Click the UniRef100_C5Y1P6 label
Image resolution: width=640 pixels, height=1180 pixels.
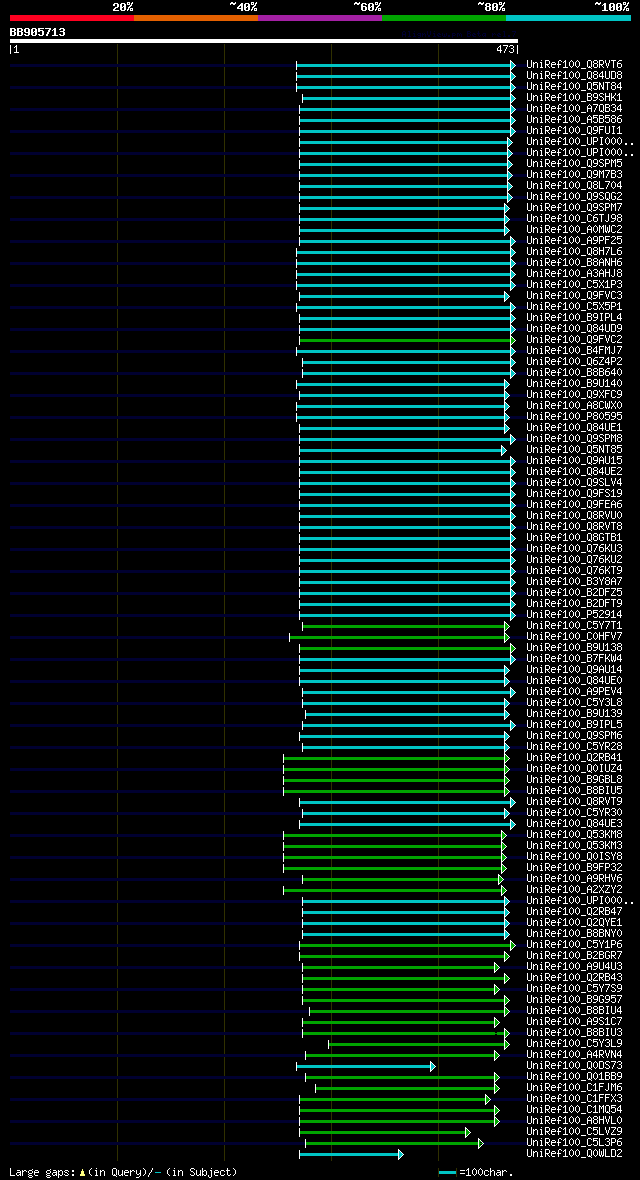(x=574, y=944)
